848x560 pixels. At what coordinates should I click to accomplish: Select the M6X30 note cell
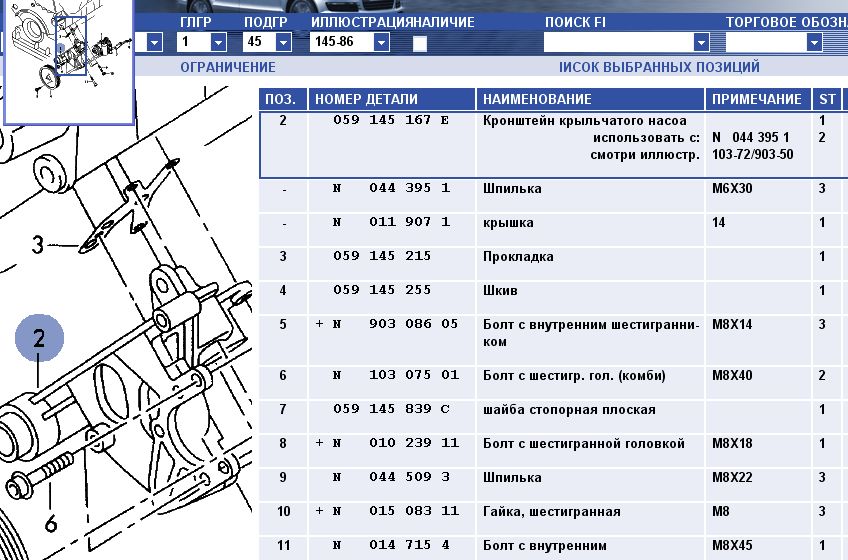pos(758,196)
